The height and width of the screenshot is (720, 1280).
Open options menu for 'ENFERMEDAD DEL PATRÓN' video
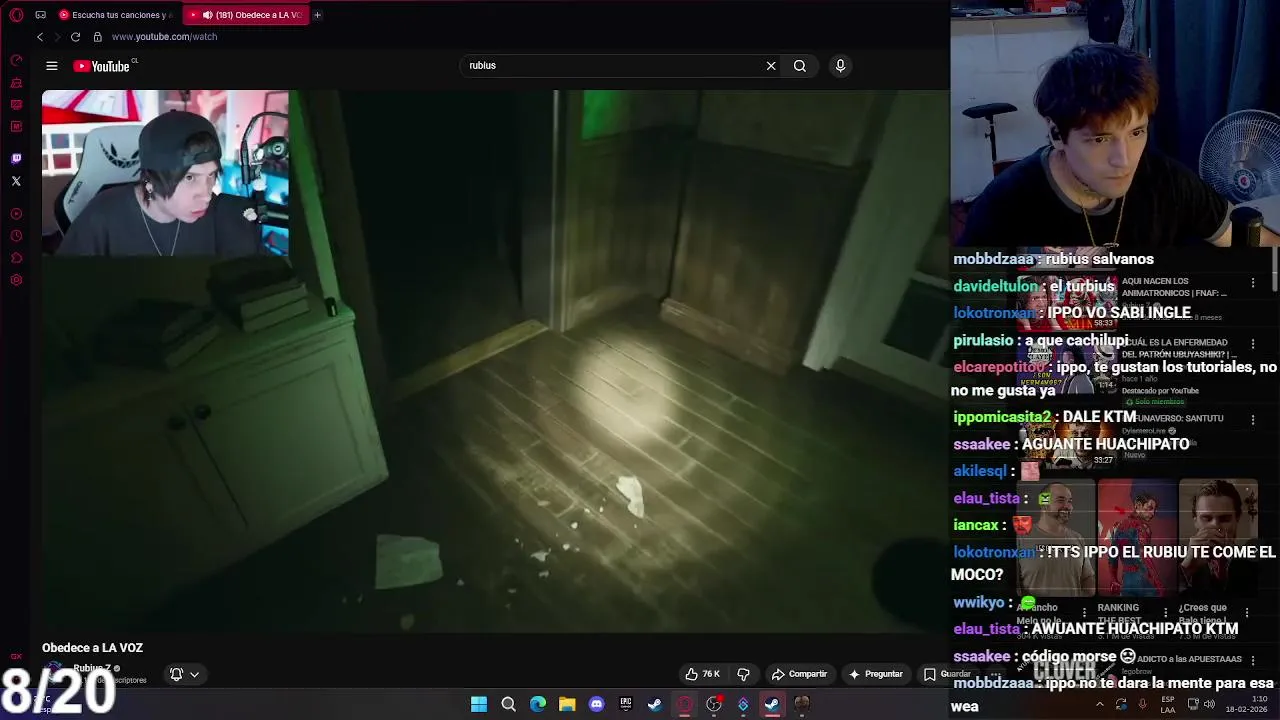pos(1252,343)
